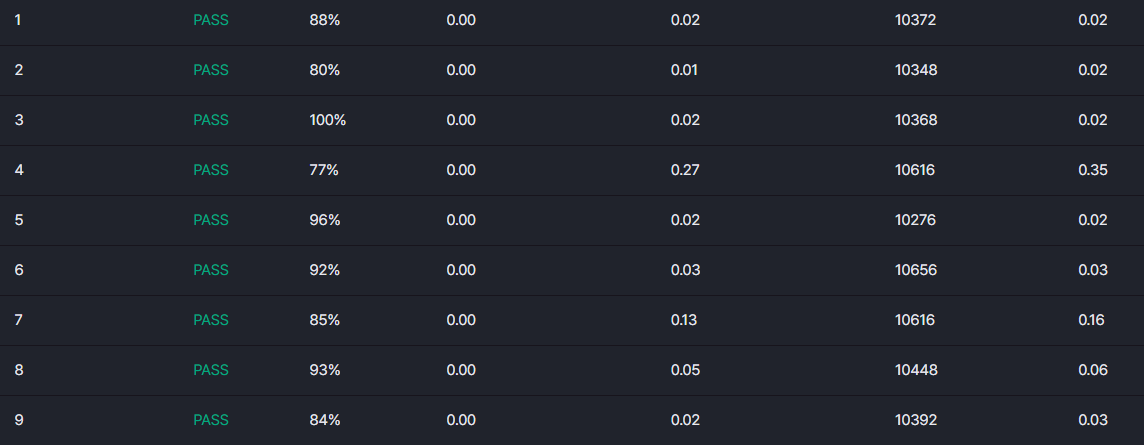The height and width of the screenshot is (445, 1144).
Task: Click the 0.27 value in row 4
Action: point(685,170)
